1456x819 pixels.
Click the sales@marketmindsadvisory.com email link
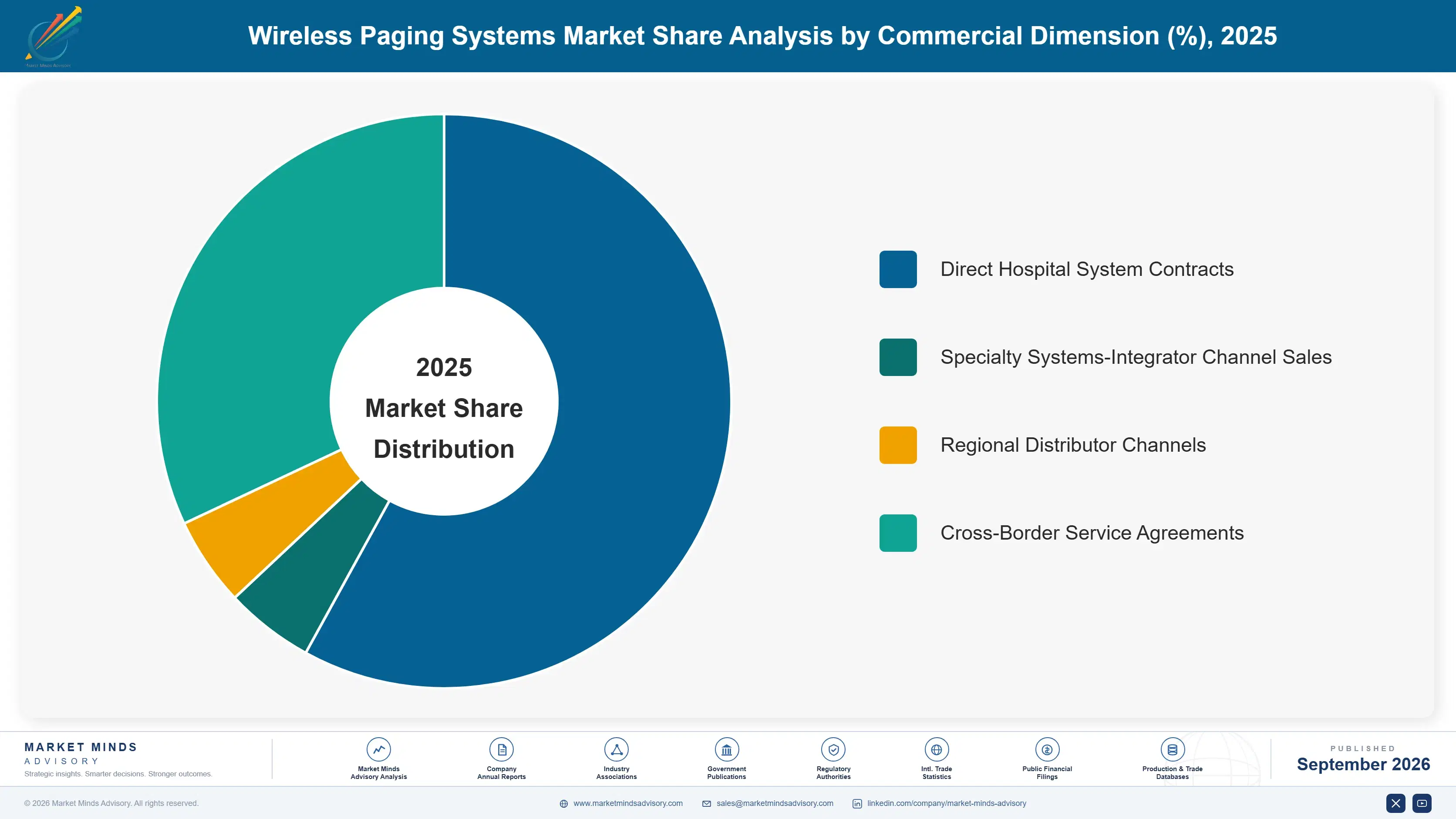775,803
